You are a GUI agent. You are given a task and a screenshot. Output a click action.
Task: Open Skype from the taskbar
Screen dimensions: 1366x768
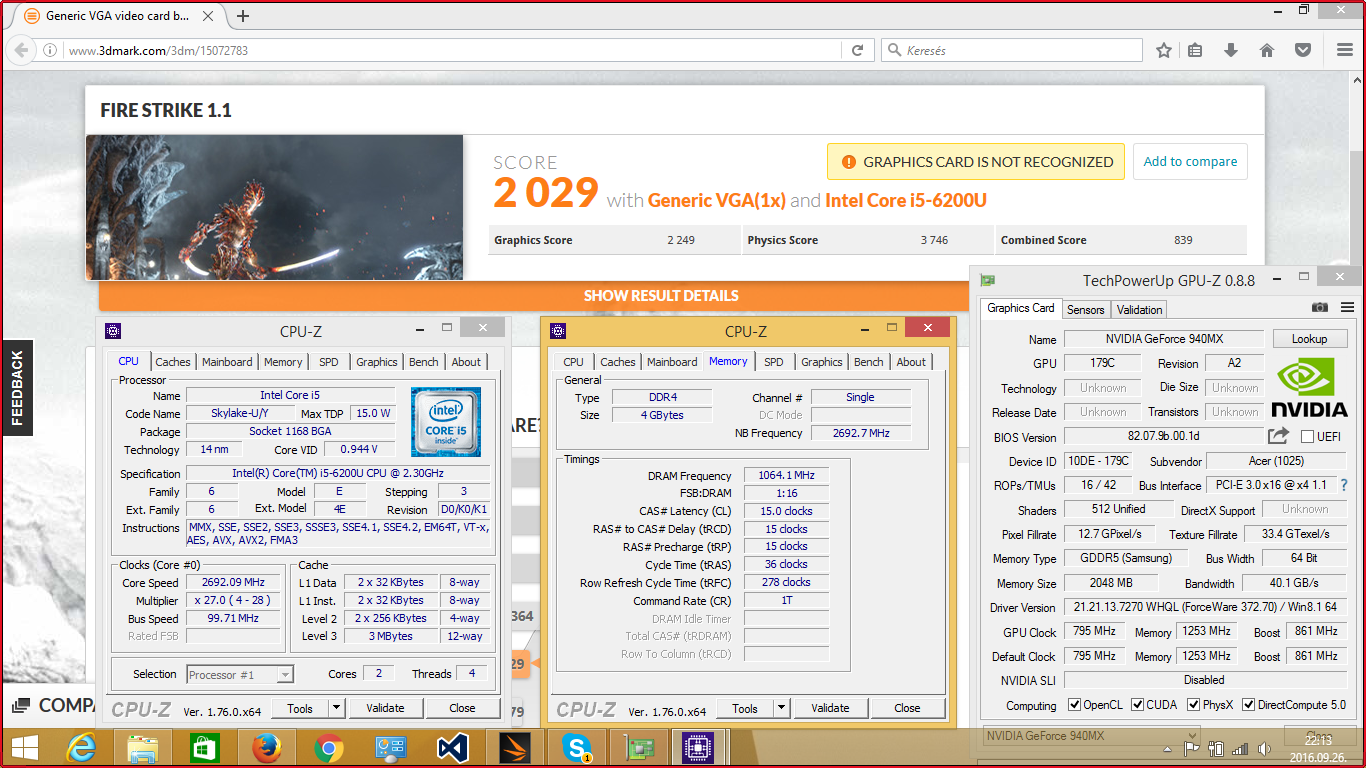pyautogui.click(x=576, y=747)
